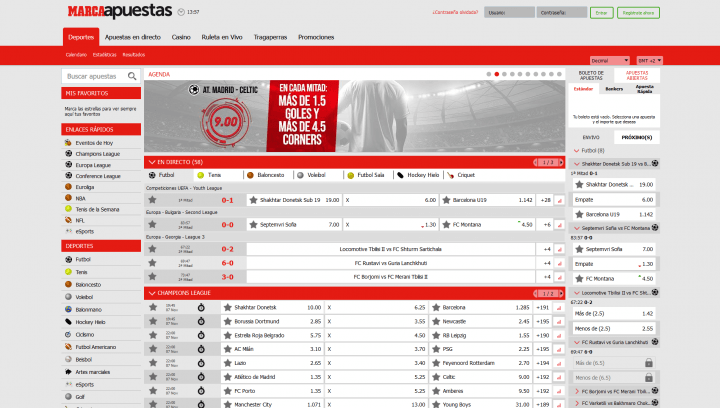Favorite the Locomotive Tbilisi II match row
720x408 pixels.
pos(152,249)
